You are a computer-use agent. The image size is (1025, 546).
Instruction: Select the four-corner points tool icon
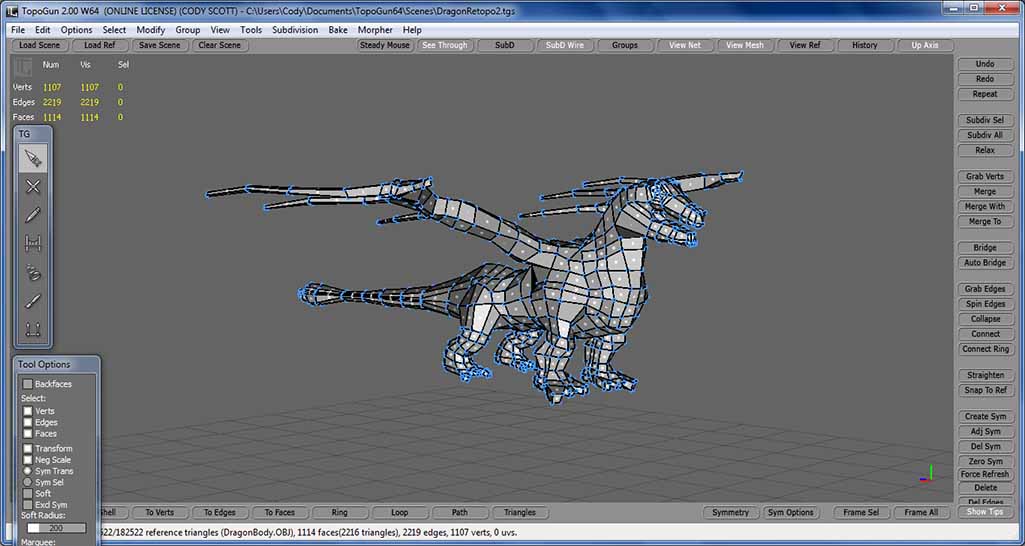coord(33,329)
